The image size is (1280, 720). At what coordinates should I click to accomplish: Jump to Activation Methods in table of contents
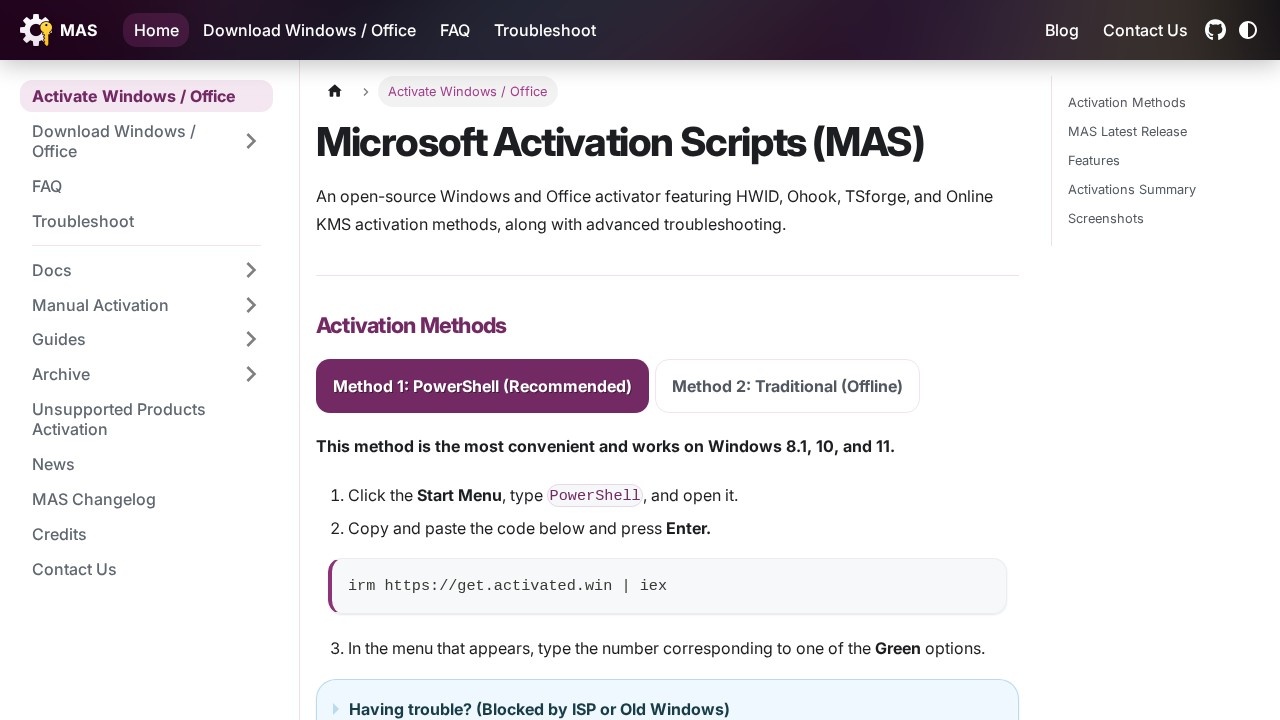[1127, 102]
